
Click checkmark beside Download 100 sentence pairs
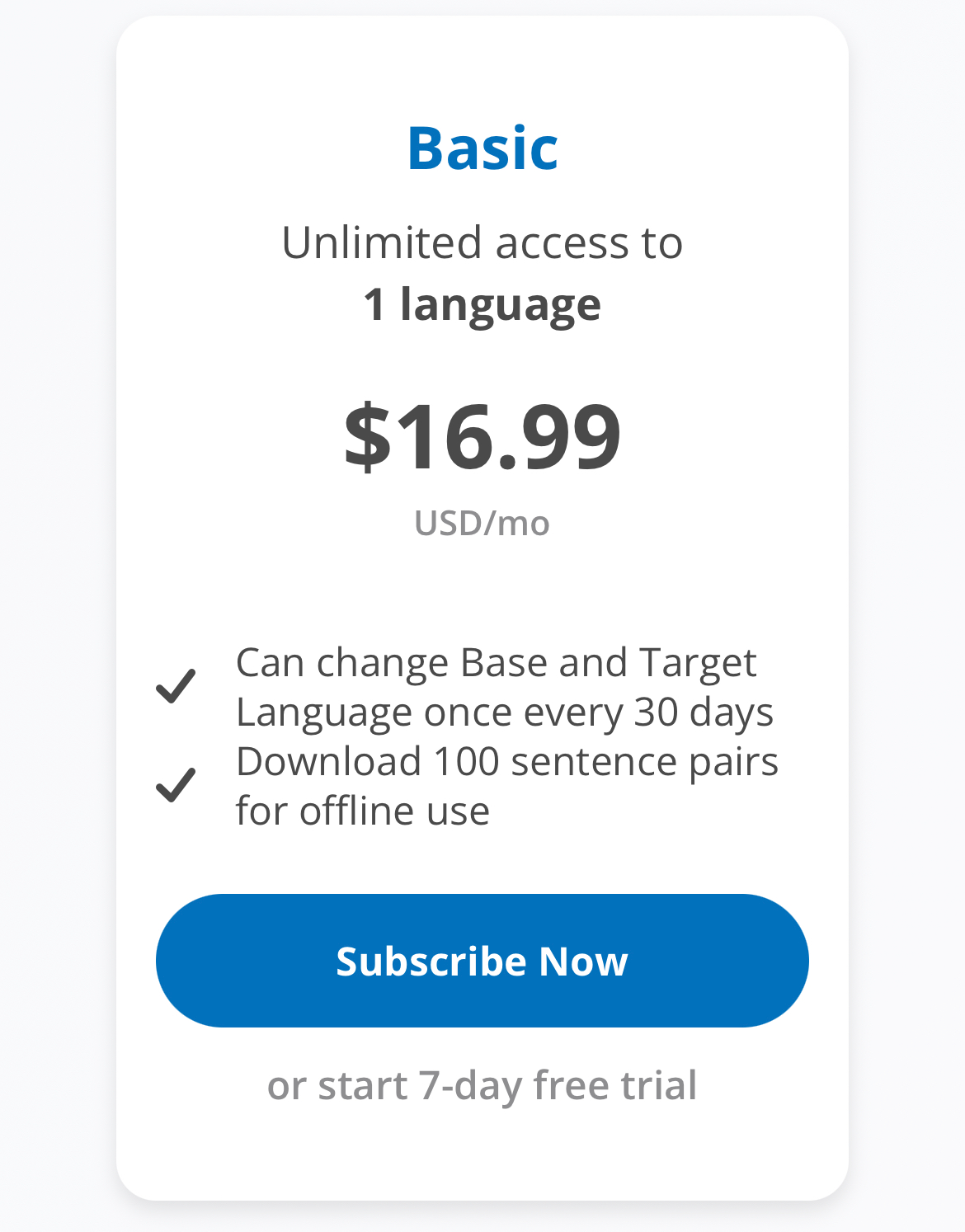pyautogui.click(x=176, y=785)
